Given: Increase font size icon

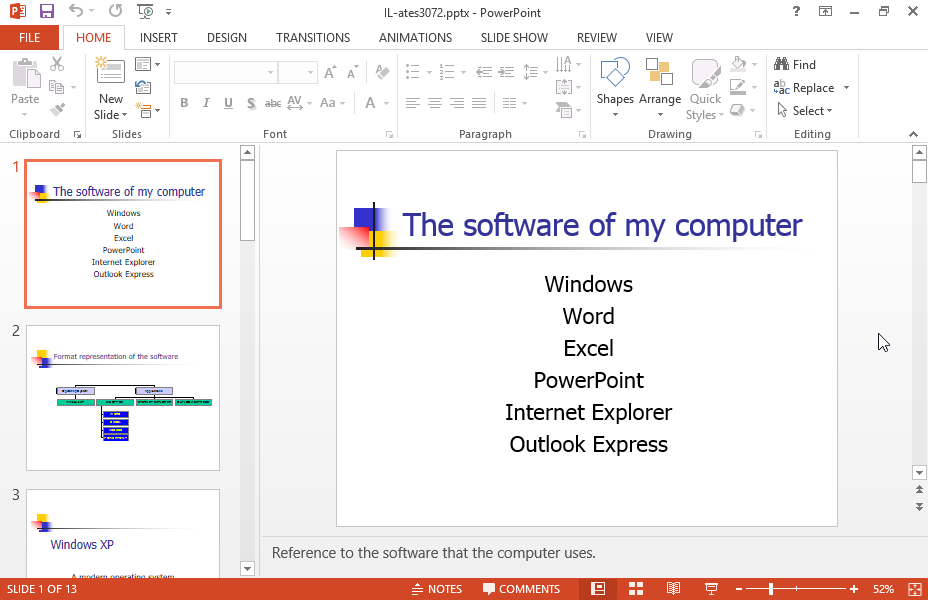Looking at the screenshot, I should tap(330, 72).
